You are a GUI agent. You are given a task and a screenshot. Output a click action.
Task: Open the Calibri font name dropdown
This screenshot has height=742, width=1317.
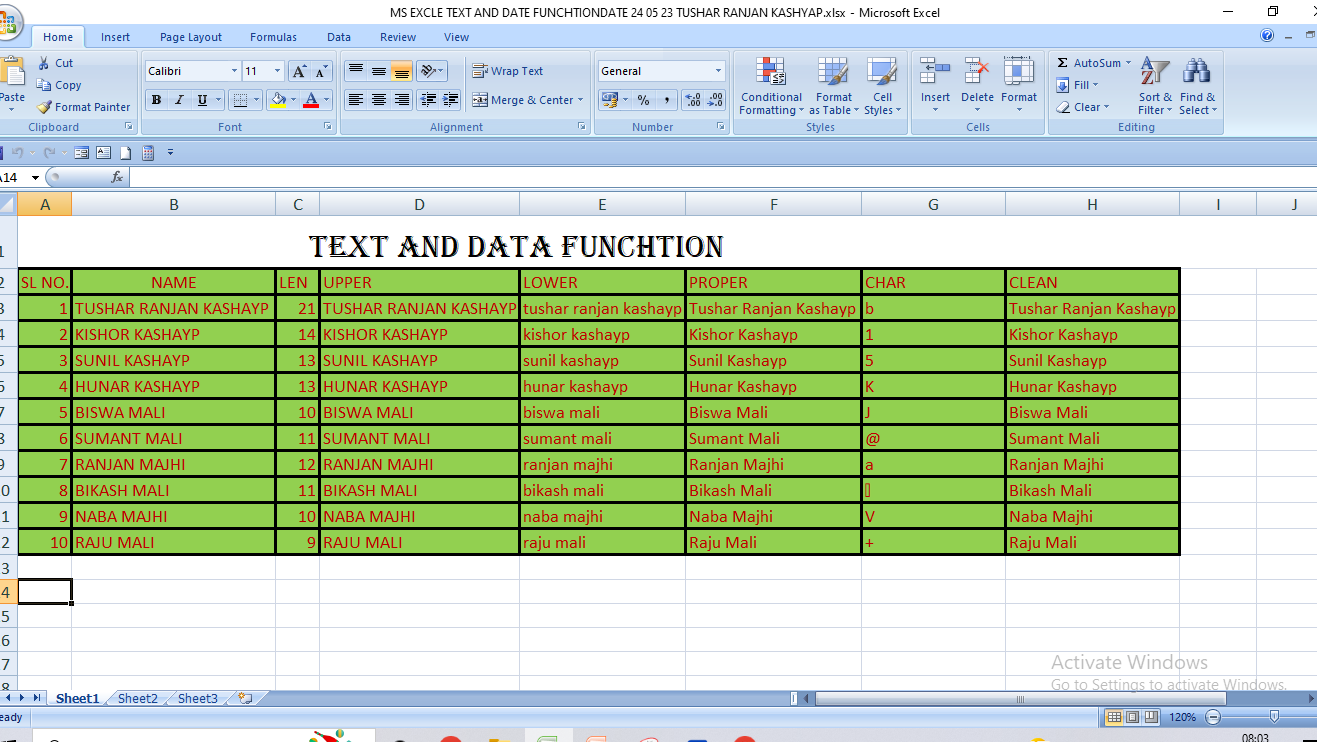(x=235, y=71)
